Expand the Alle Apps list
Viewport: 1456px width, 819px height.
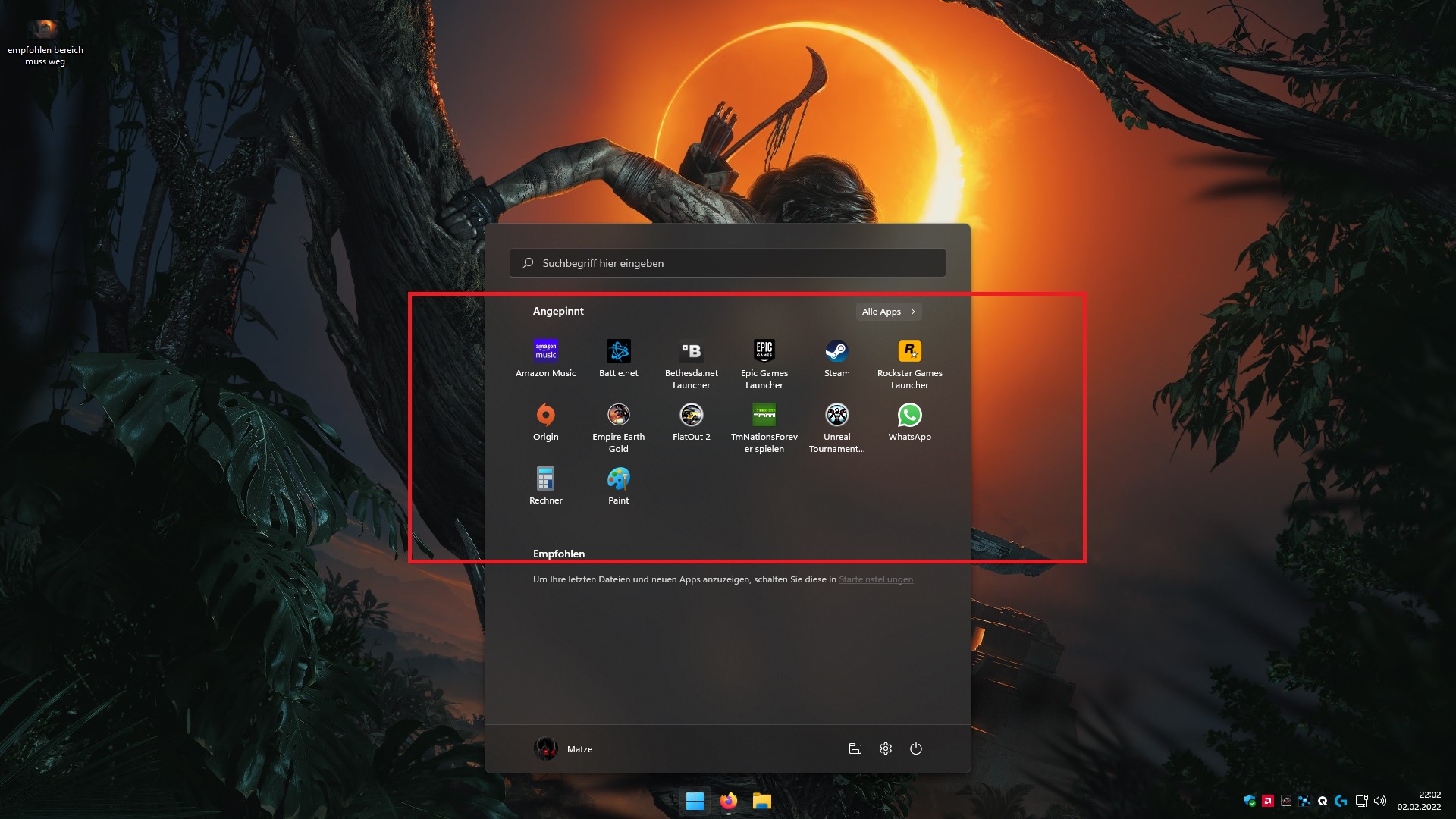888,312
